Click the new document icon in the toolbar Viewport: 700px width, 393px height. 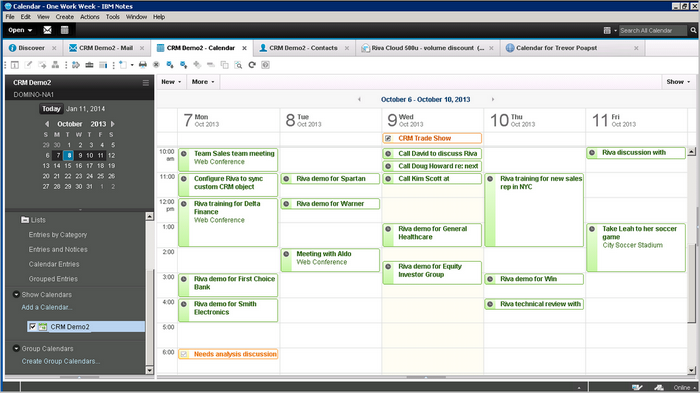click(123, 65)
